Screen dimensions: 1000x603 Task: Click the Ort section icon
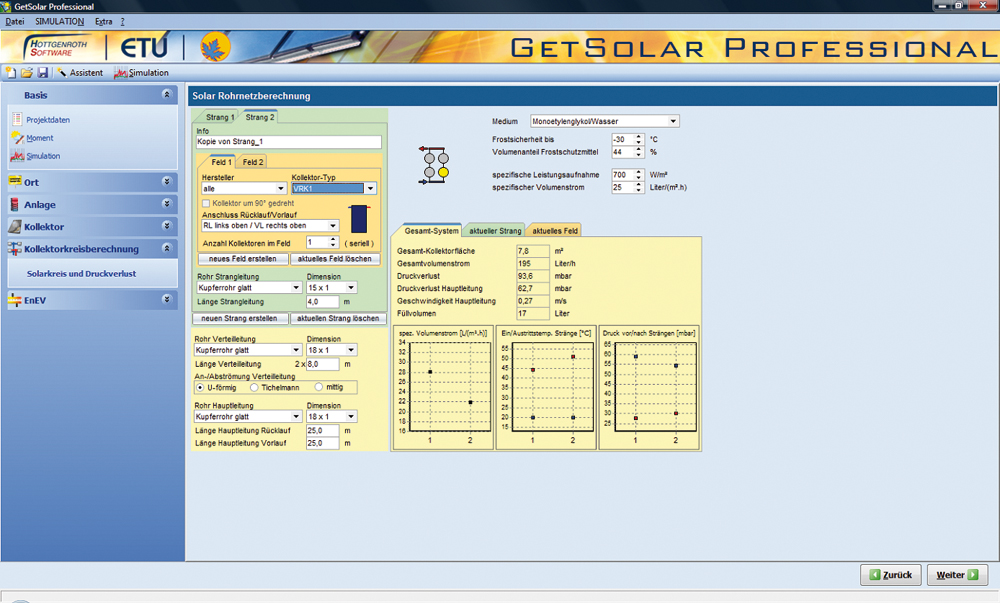click(15, 182)
